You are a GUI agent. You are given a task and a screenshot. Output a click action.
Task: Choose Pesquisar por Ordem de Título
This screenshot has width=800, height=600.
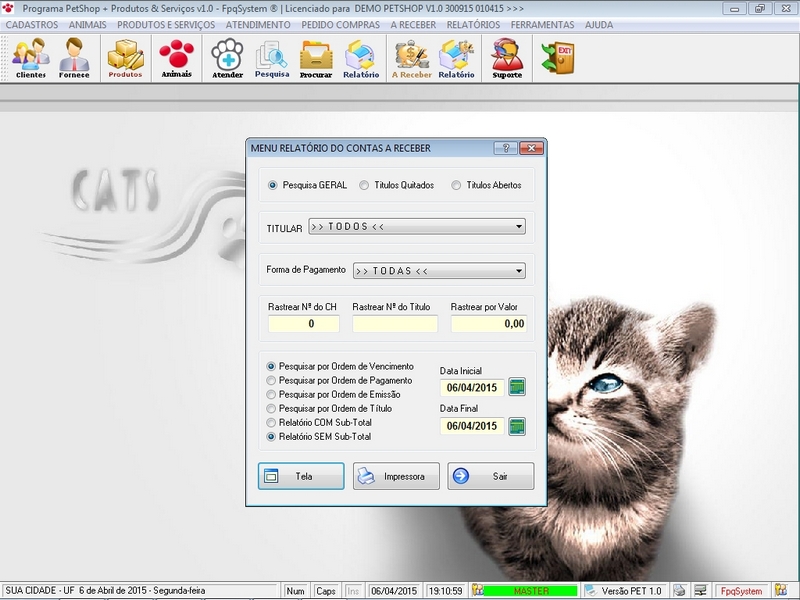[329, 409]
